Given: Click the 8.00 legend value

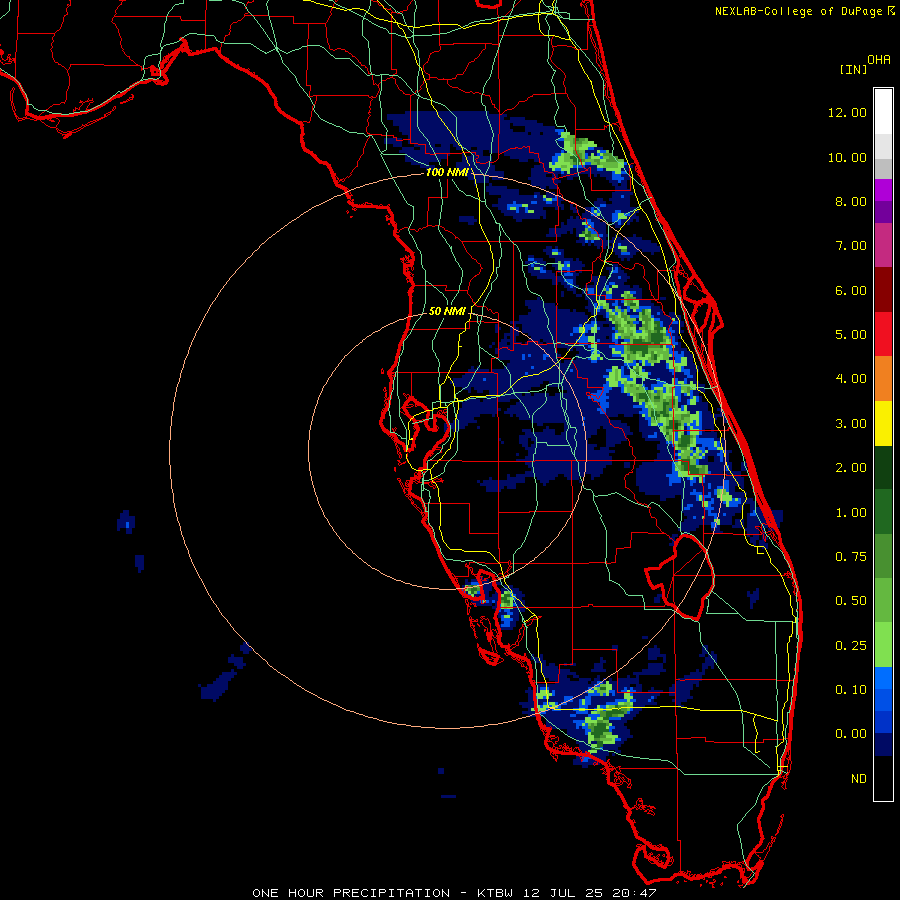Looking at the screenshot, I should point(850,201).
